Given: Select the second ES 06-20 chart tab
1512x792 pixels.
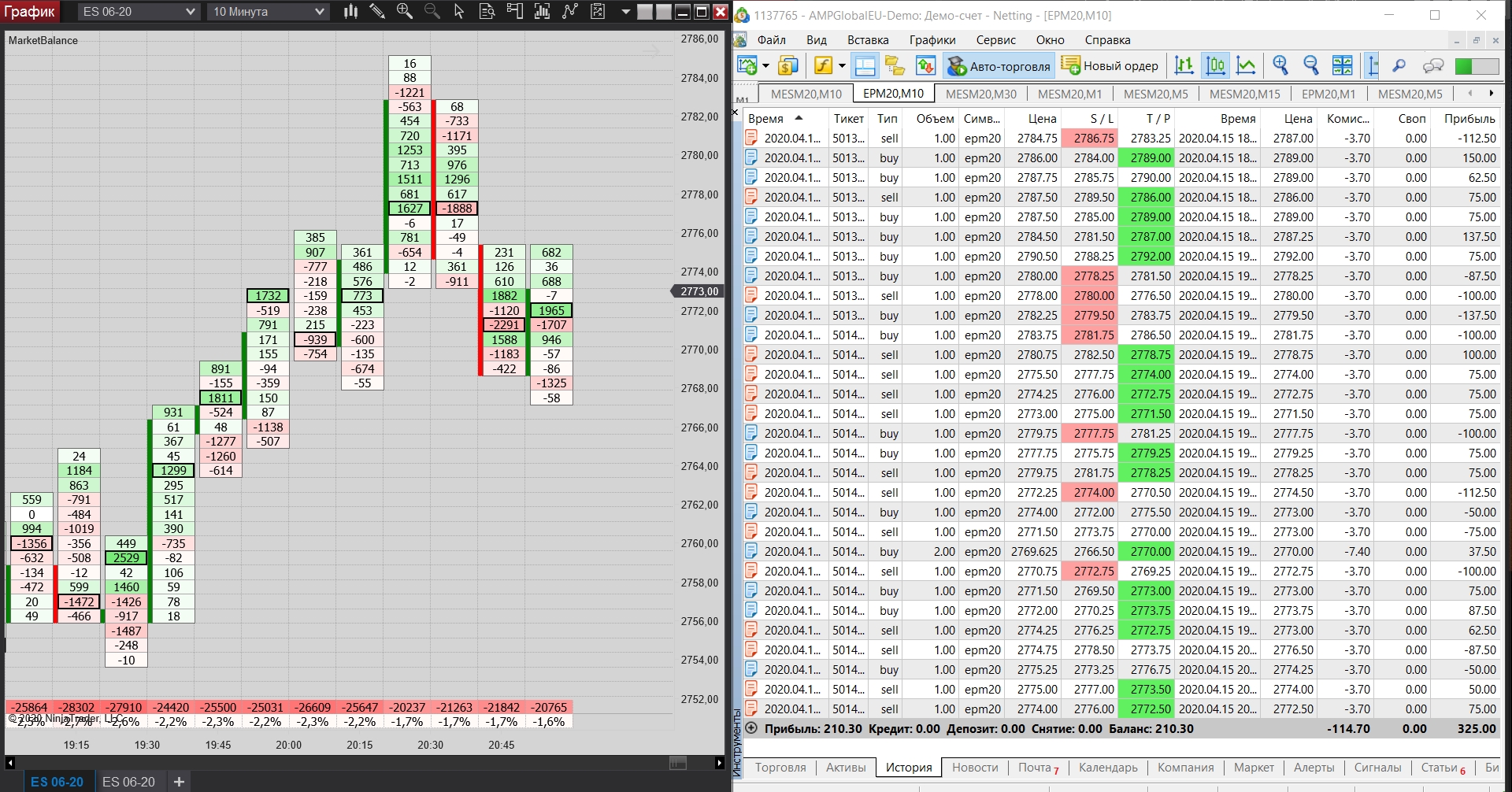Looking at the screenshot, I should (128, 782).
